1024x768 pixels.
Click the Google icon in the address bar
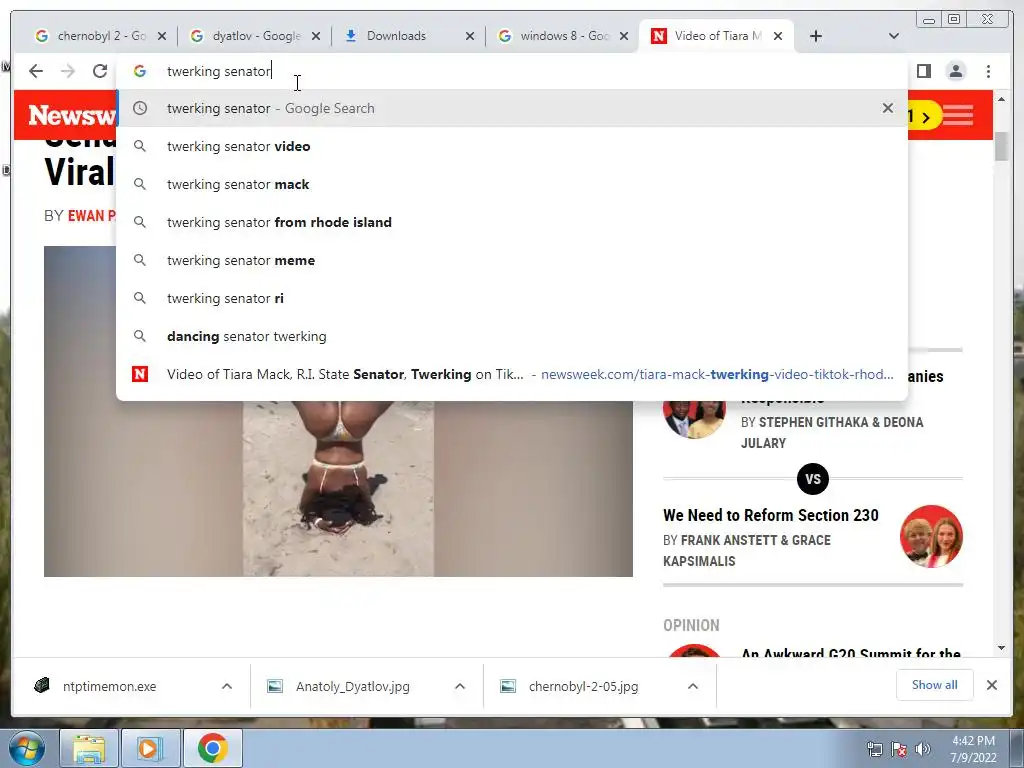140,71
